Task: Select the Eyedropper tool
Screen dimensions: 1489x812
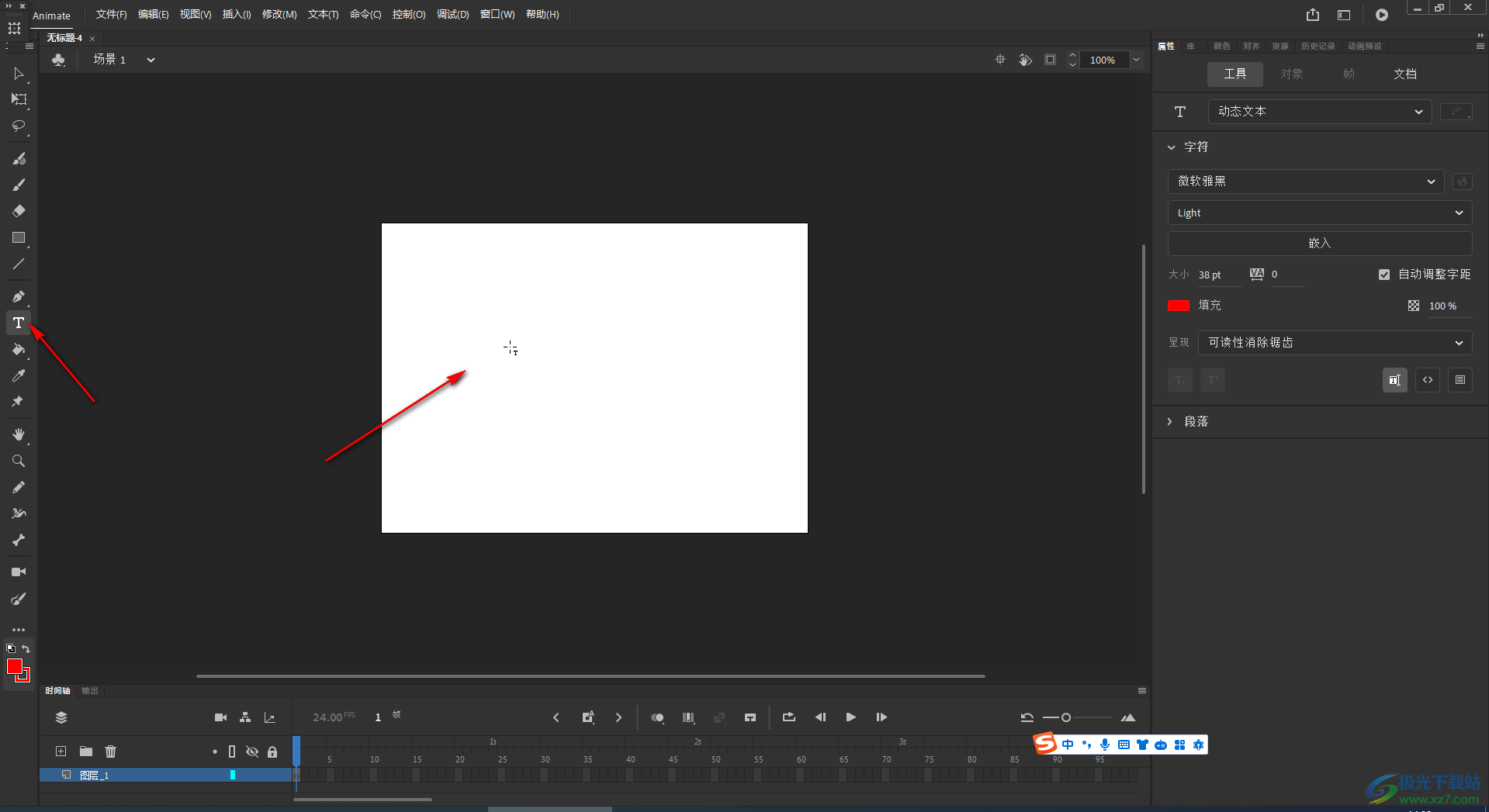Action: (x=19, y=375)
